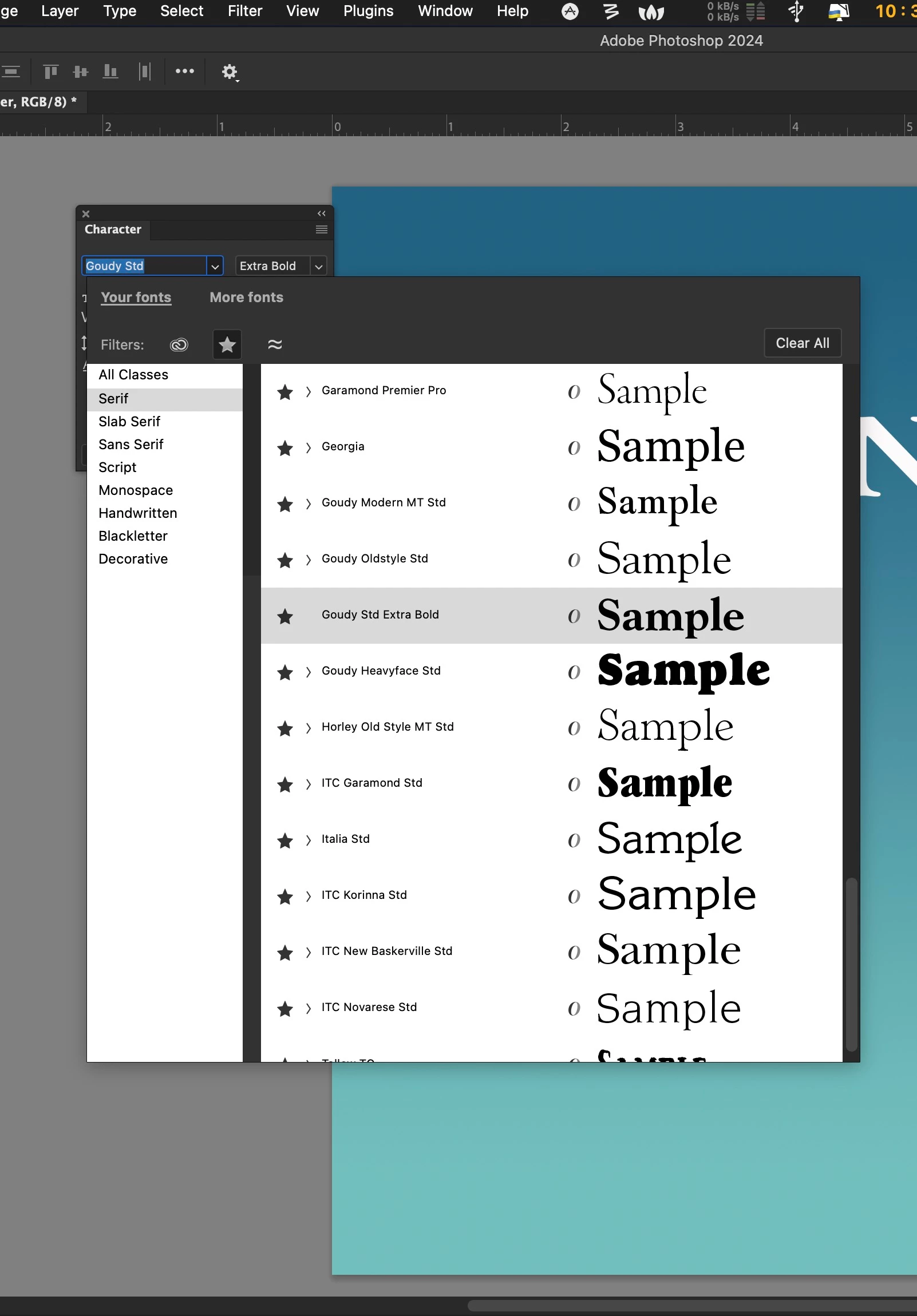Switch to the More fonts tab
917x1316 pixels.
tap(247, 298)
